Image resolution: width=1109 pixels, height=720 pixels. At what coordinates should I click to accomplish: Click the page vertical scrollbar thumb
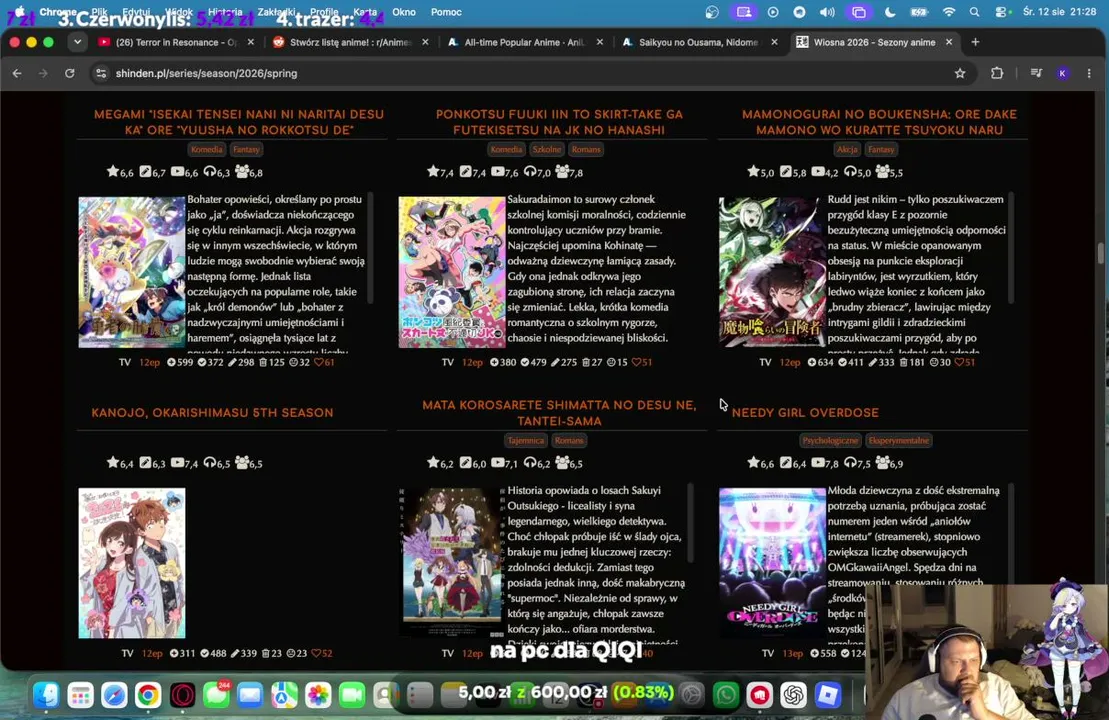pos(1101,252)
